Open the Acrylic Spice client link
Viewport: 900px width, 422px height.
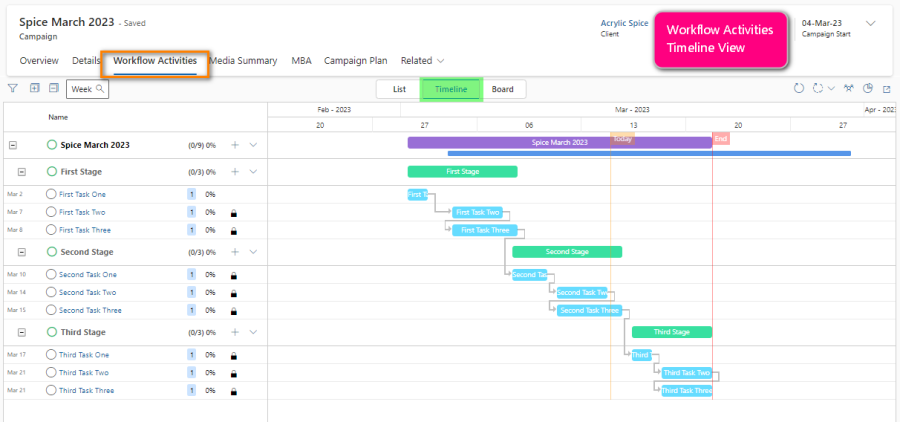pos(624,22)
